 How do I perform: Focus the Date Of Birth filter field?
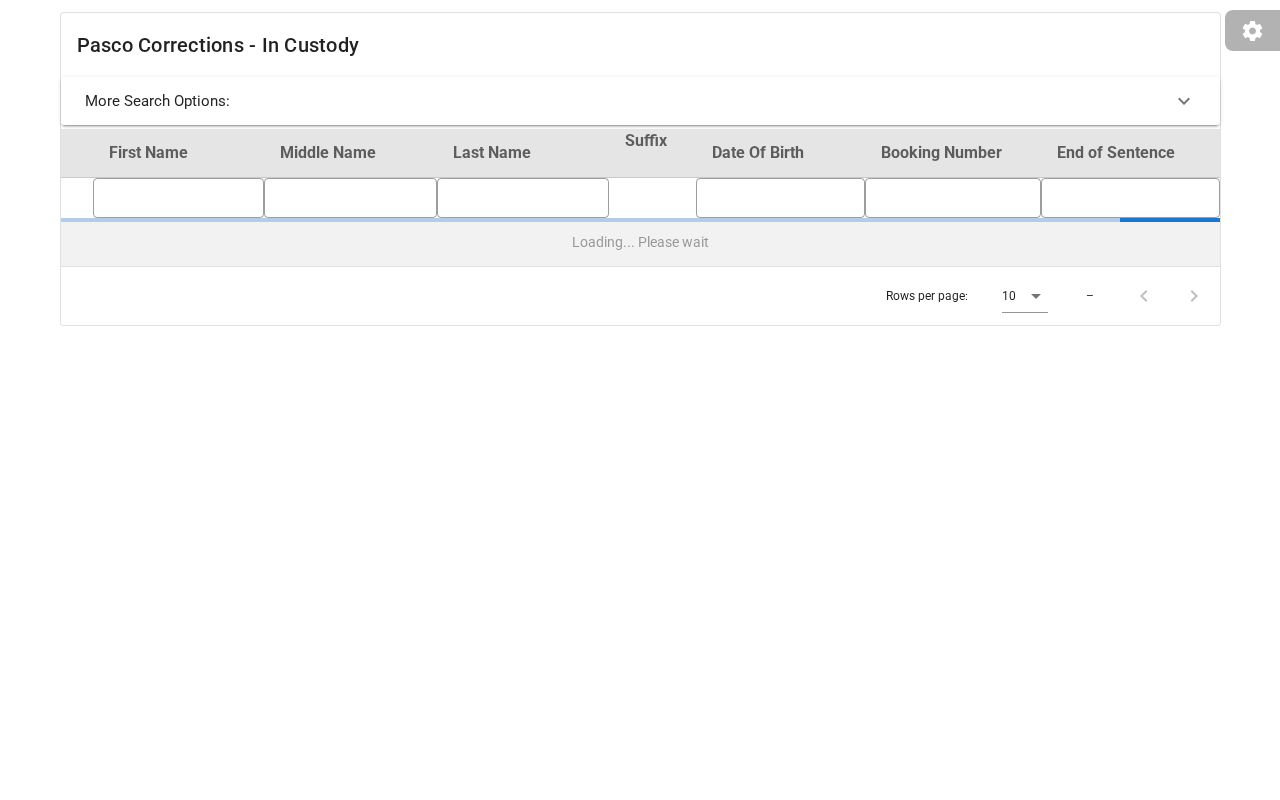click(780, 198)
